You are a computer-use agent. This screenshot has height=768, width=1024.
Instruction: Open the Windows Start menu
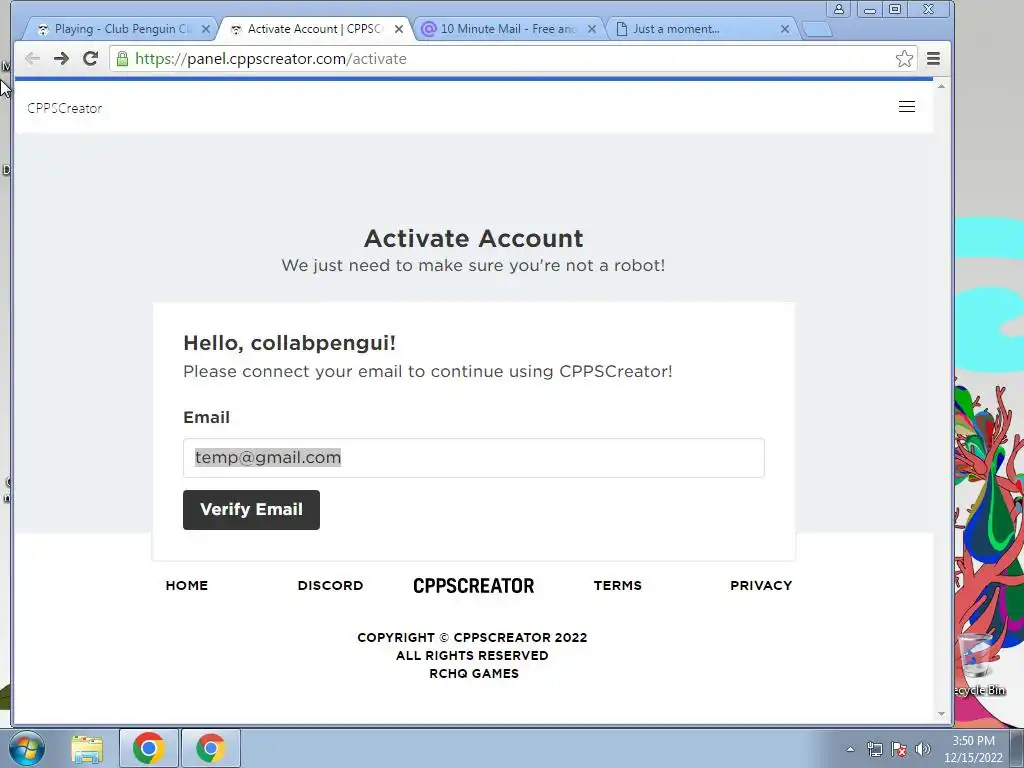click(27, 748)
